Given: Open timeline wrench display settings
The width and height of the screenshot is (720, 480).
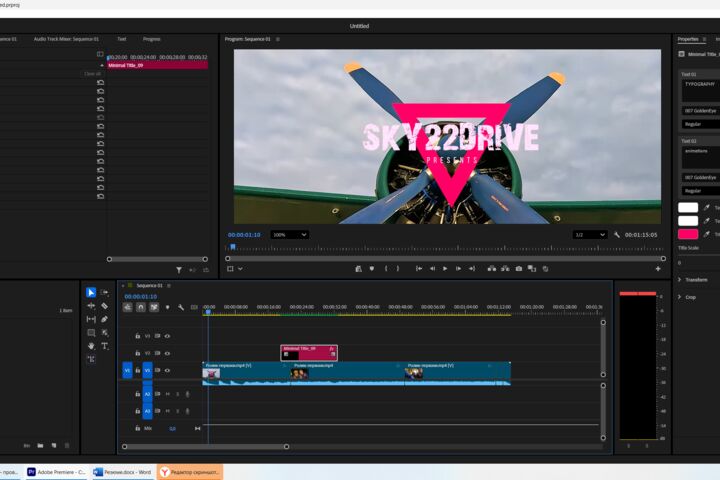Looking at the screenshot, I should coord(181,307).
